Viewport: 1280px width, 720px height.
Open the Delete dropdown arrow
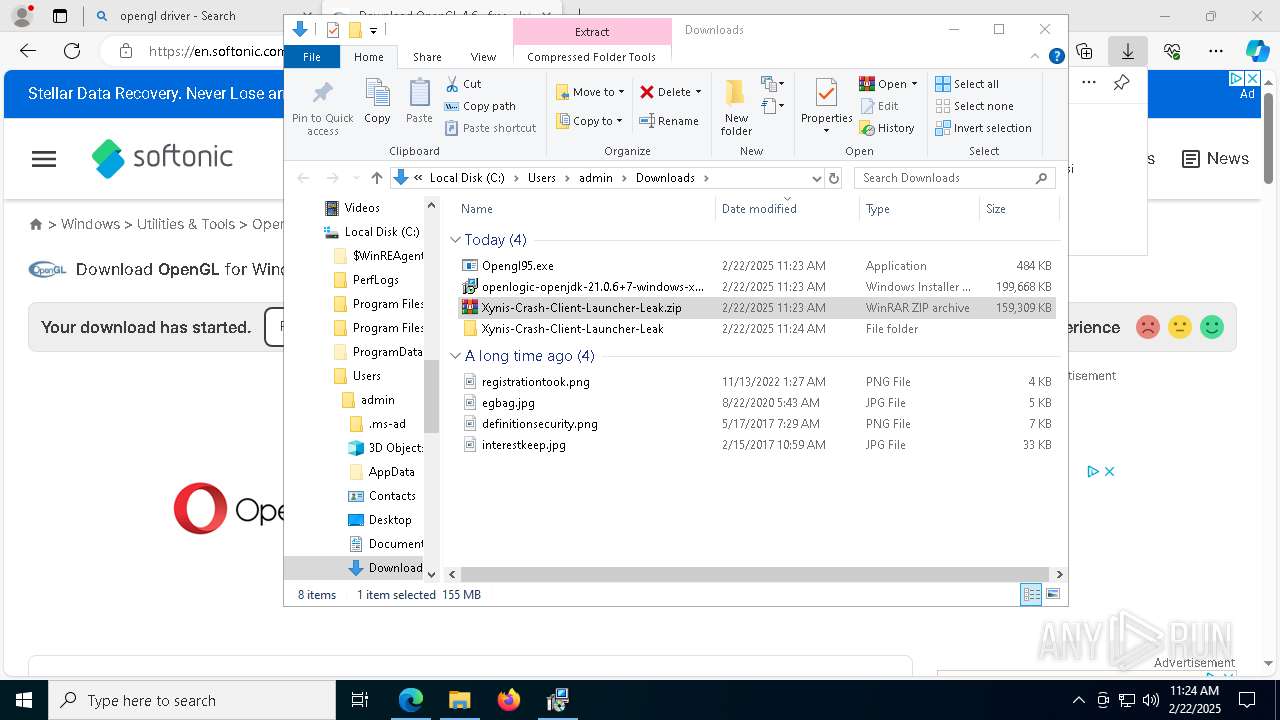[698, 92]
